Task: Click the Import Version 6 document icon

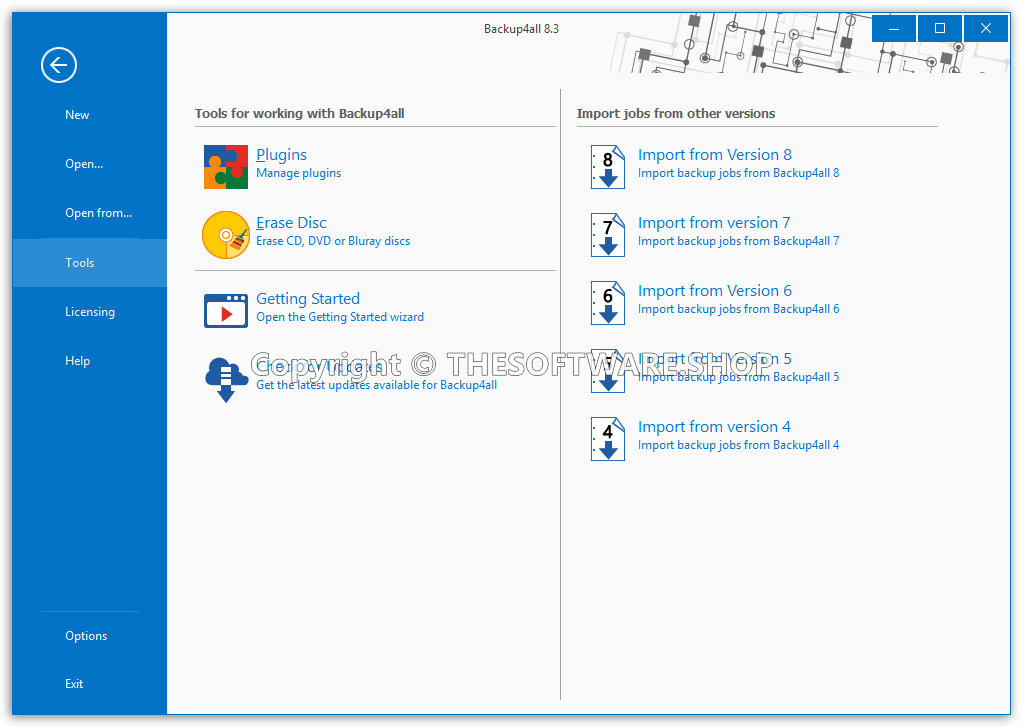Action: click(607, 303)
